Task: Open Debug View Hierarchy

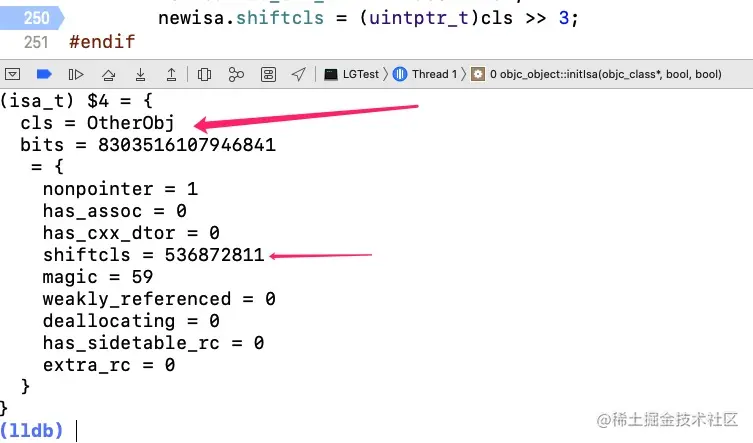Action: click(204, 74)
